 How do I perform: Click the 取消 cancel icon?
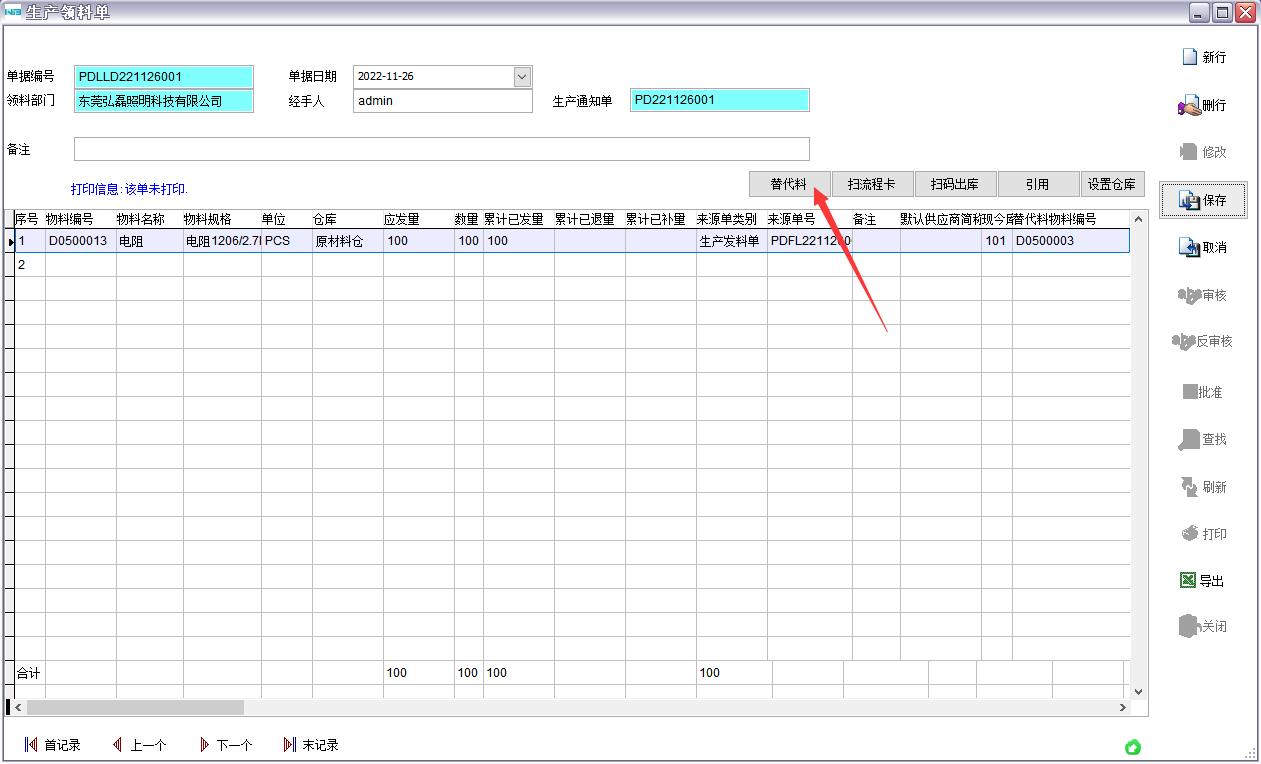1189,247
